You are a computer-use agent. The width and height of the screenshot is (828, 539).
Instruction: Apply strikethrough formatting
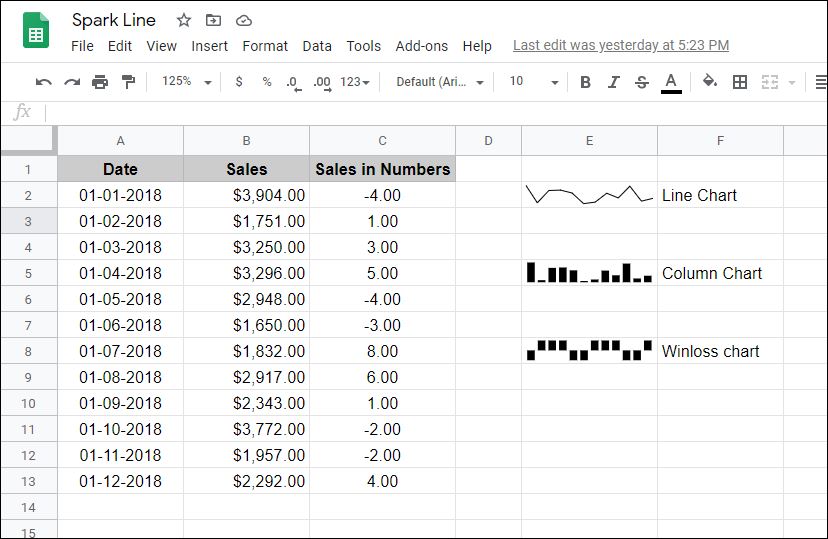(x=642, y=82)
